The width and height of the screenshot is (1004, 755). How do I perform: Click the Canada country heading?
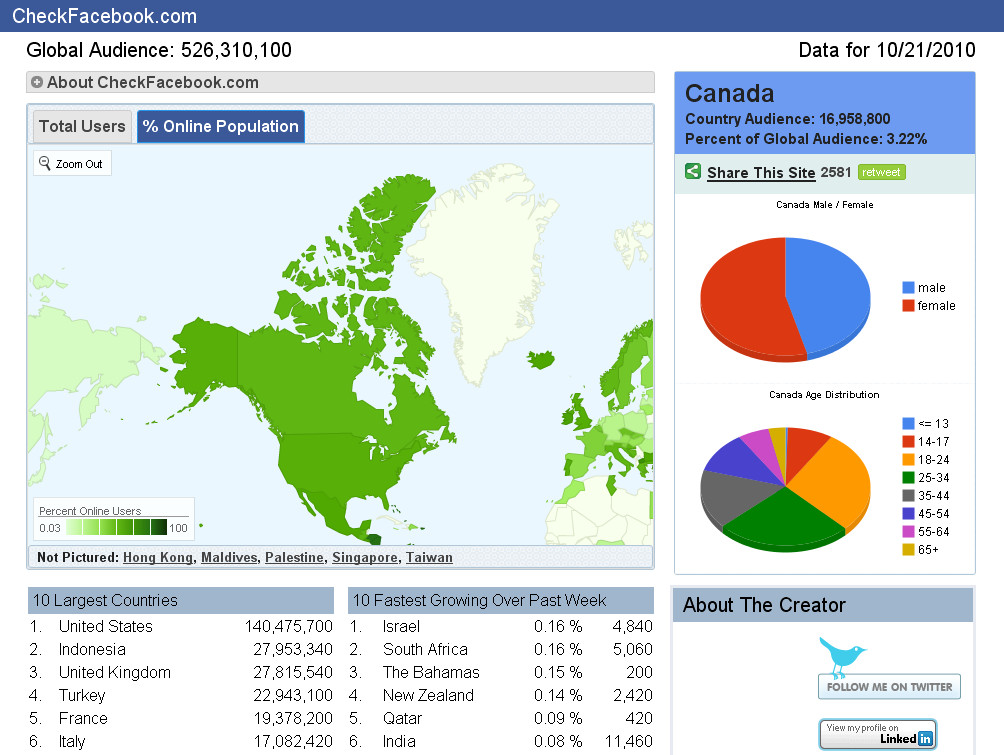pos(729,93)
